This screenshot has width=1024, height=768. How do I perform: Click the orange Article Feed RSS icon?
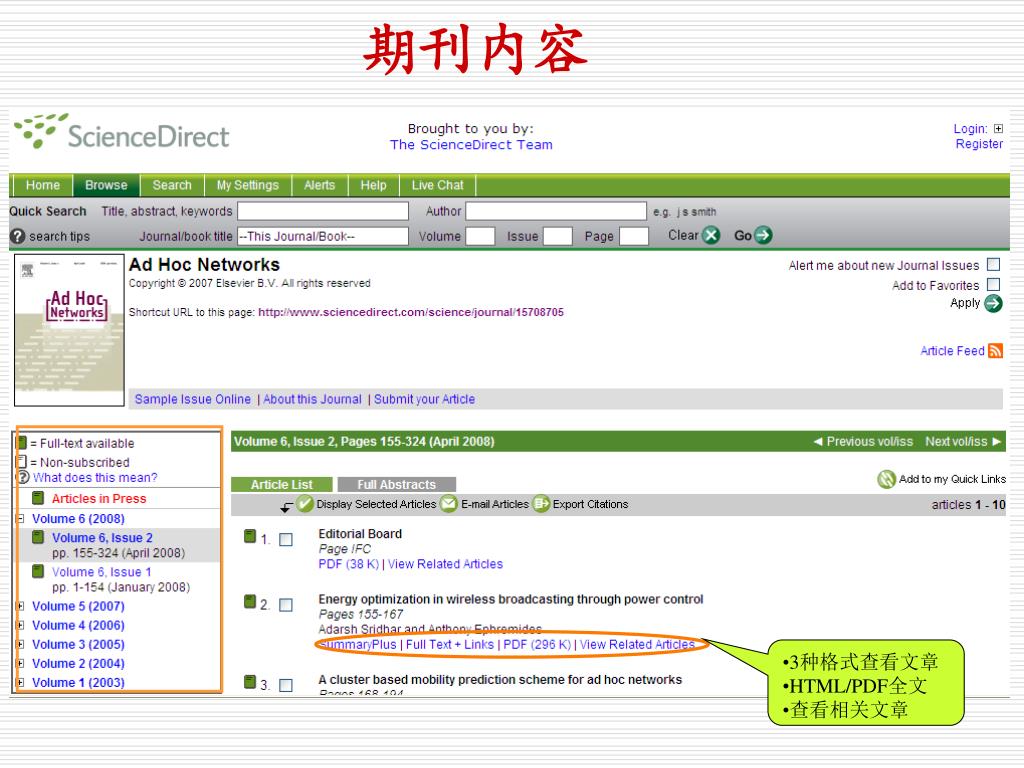[x=995, y=351]
